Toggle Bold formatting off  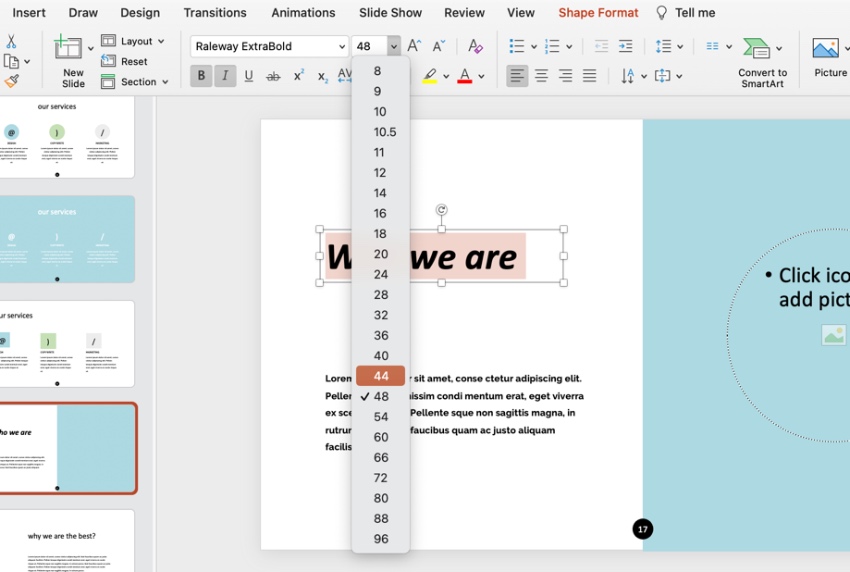[201, 76]
